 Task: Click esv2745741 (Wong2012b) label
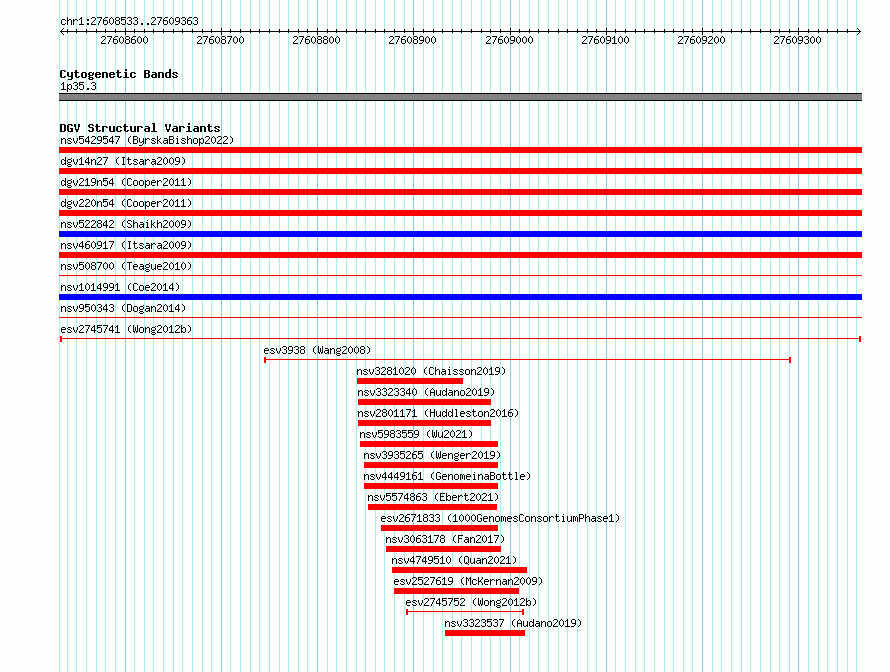pos(126,329)
